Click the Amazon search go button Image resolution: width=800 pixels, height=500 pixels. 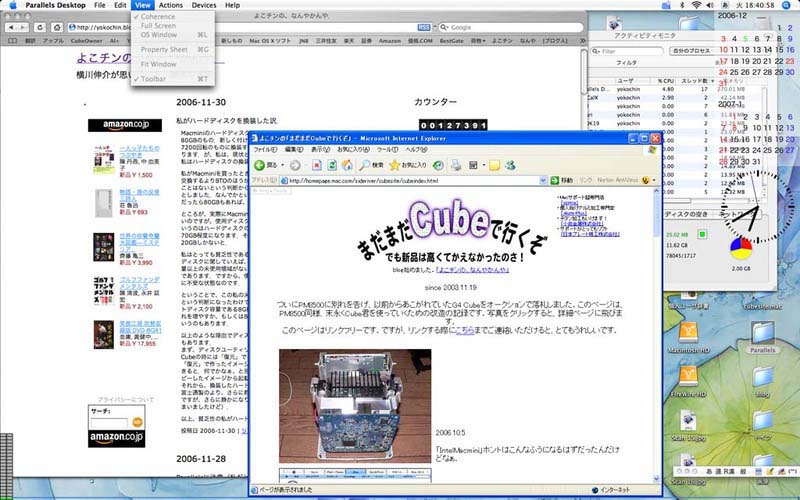coord(137,422)
